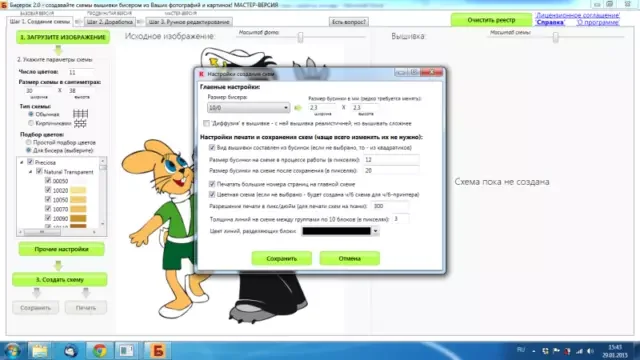Collapse the Natural Transparent tree node
The image size is (640, 360).
tap(31, 172)
